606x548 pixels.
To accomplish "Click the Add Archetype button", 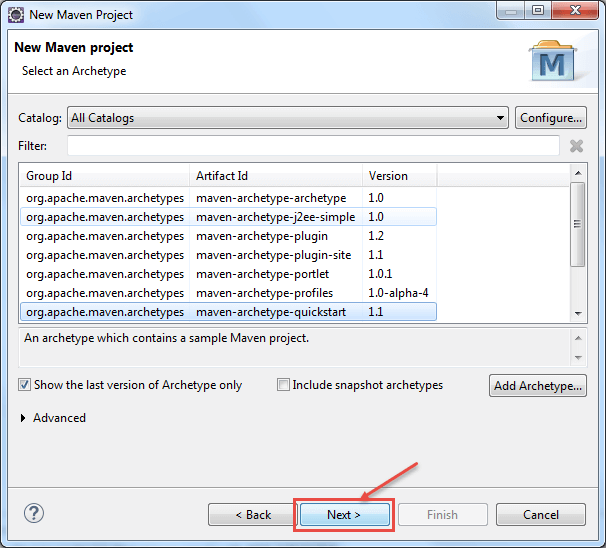I will click(538, 386).
